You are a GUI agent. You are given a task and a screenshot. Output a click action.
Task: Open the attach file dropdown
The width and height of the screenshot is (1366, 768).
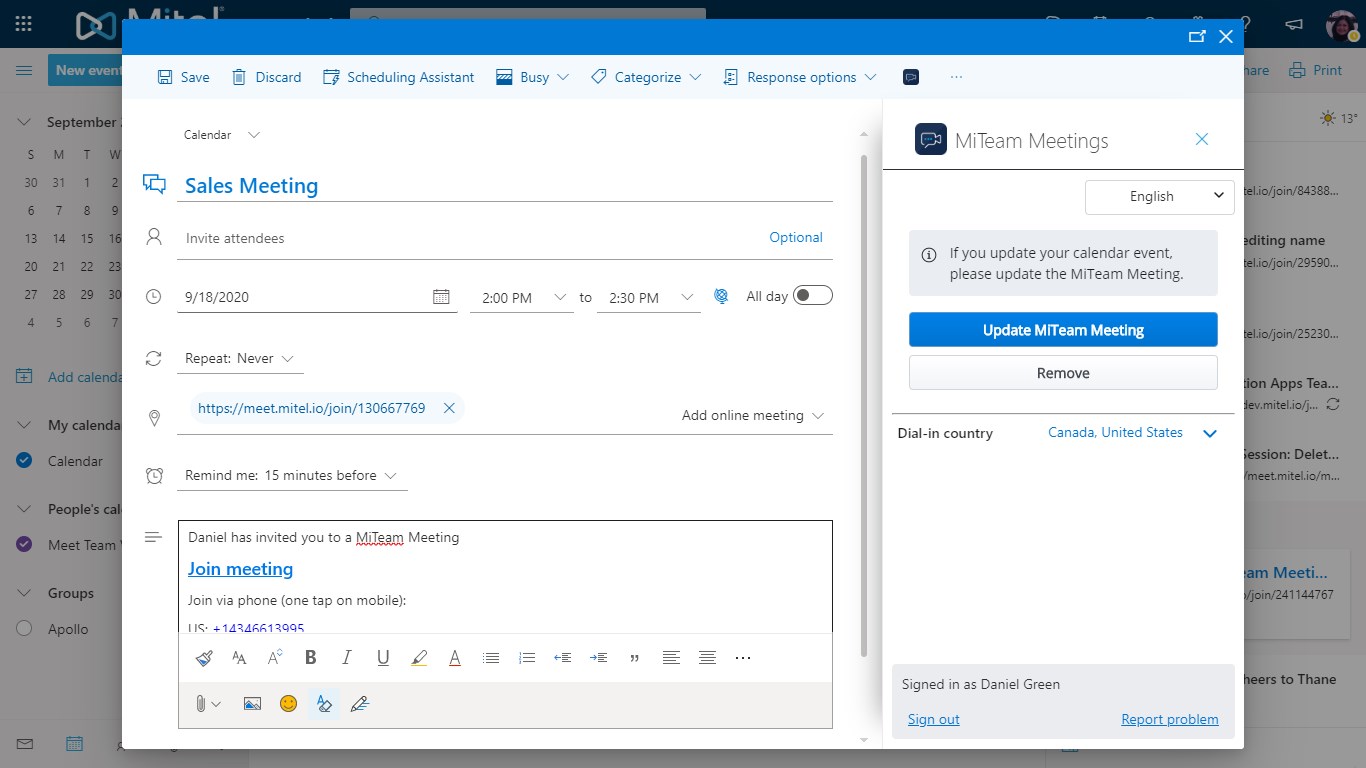pos(207,704)
